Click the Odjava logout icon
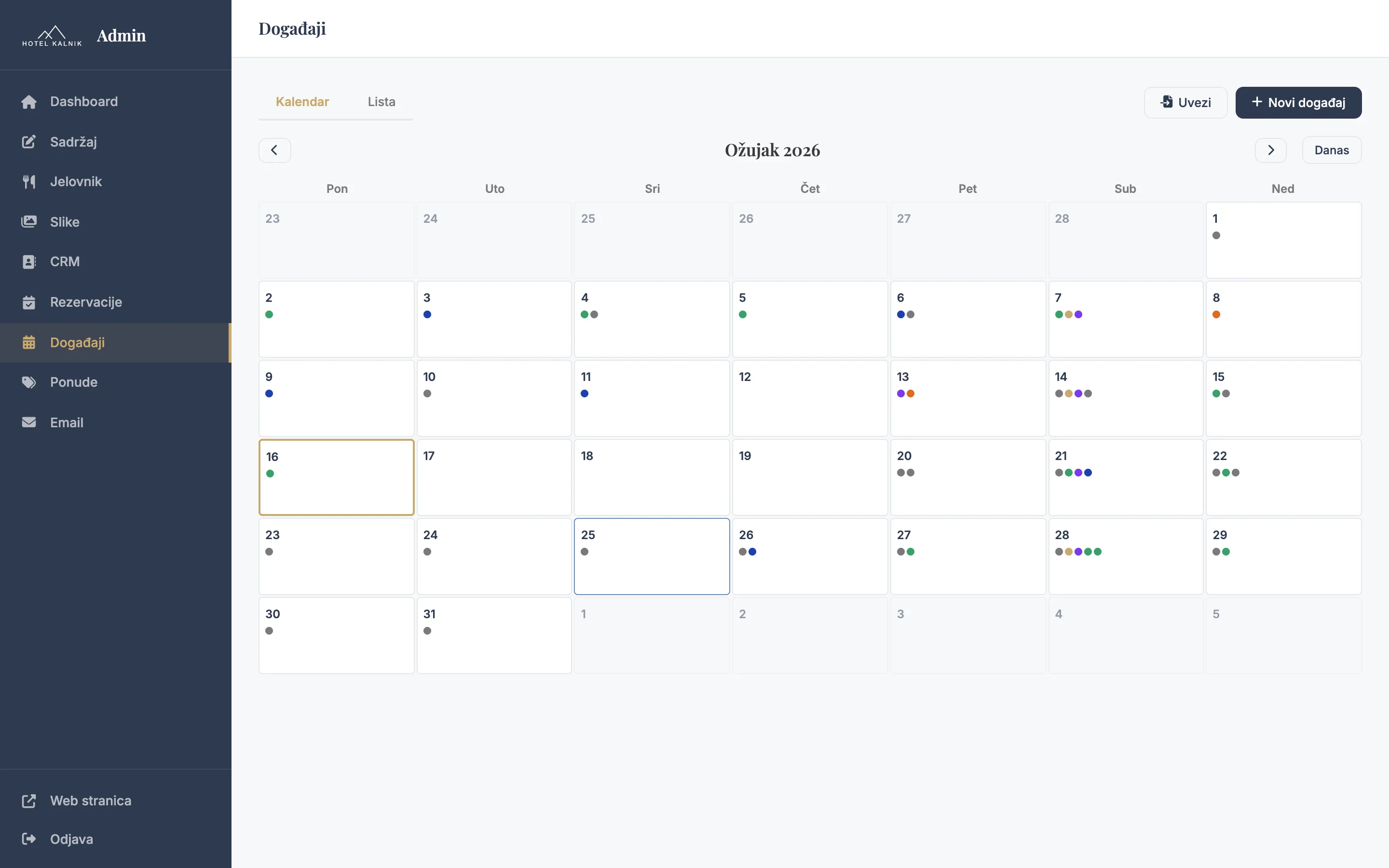Viewport: 1389px width, 868px height. [x=29, y=839]
